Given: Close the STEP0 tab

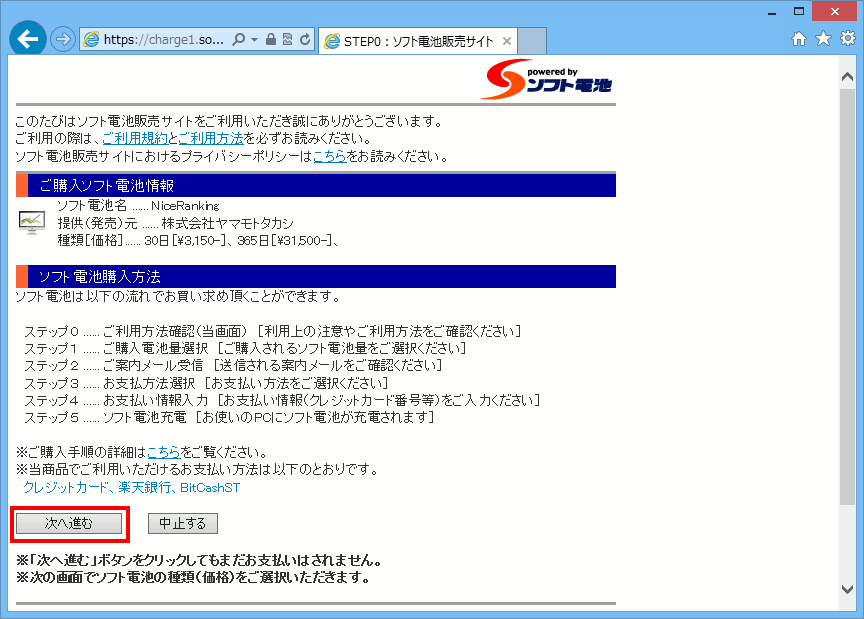Looking at the screenshot, I should [507, 41].
